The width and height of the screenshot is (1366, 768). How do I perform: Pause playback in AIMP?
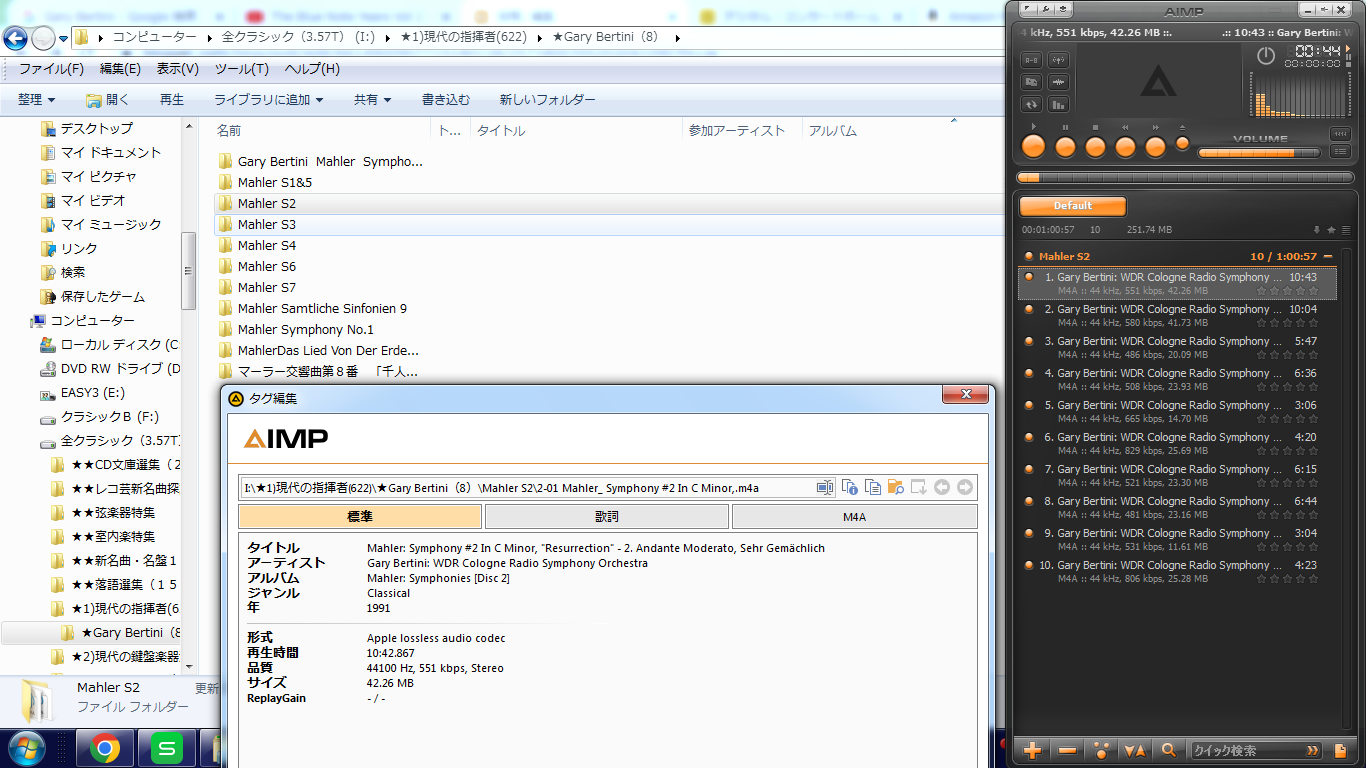click(1065, 146)
